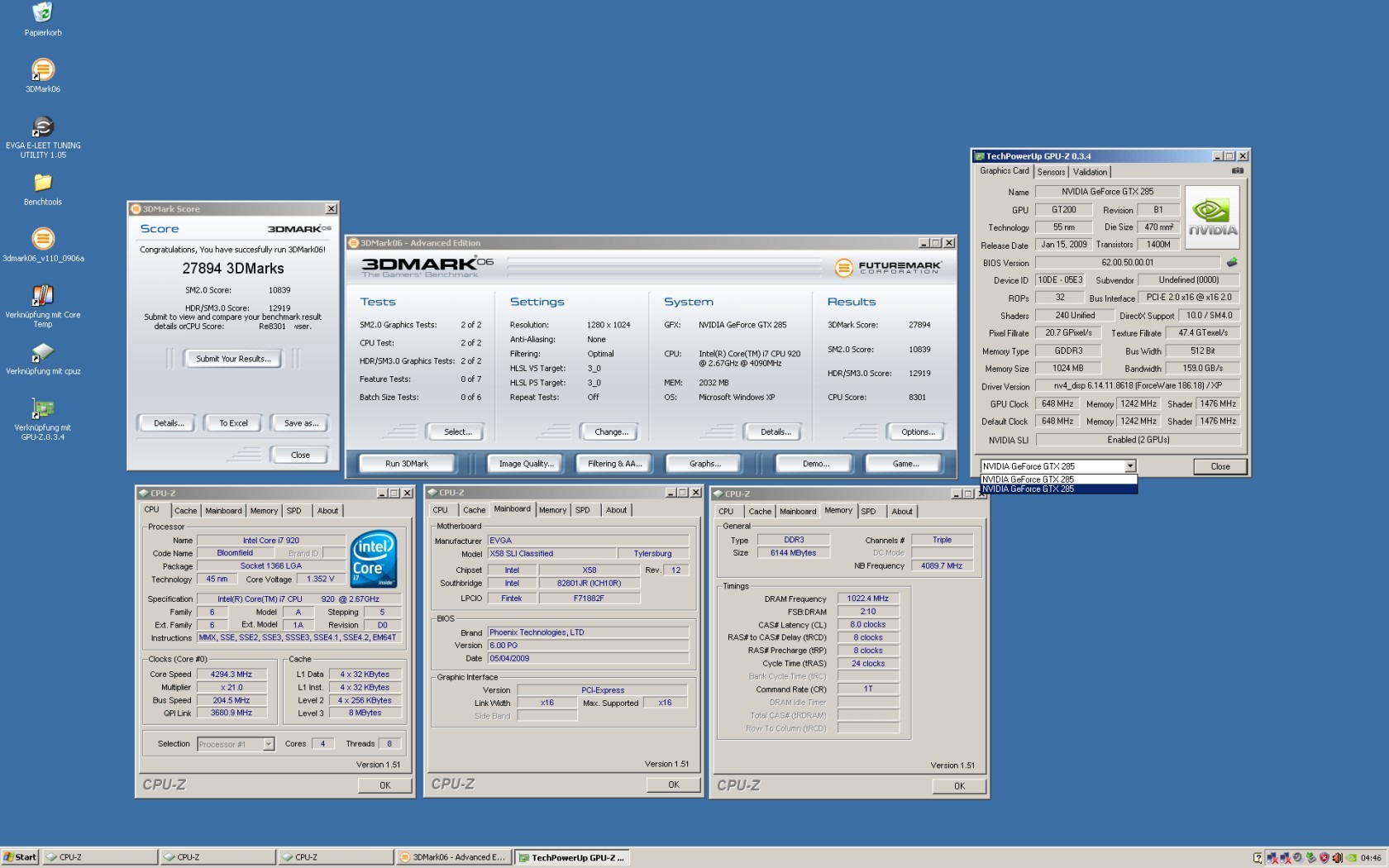Open the cpuz shortcut icon
Viewport: 1389px width, 868px height.
coord(42,352)
